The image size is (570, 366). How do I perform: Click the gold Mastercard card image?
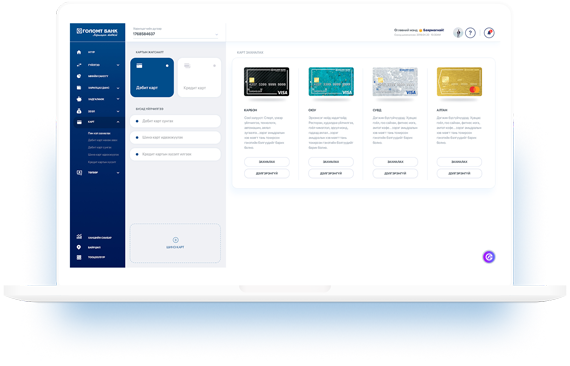click(x=459, y=82)
